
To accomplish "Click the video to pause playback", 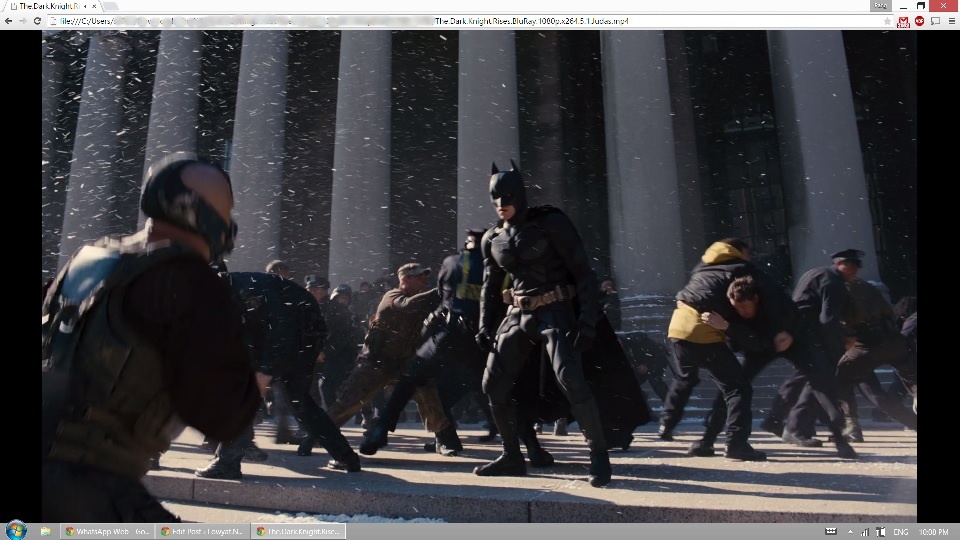I will pos(479,276).
